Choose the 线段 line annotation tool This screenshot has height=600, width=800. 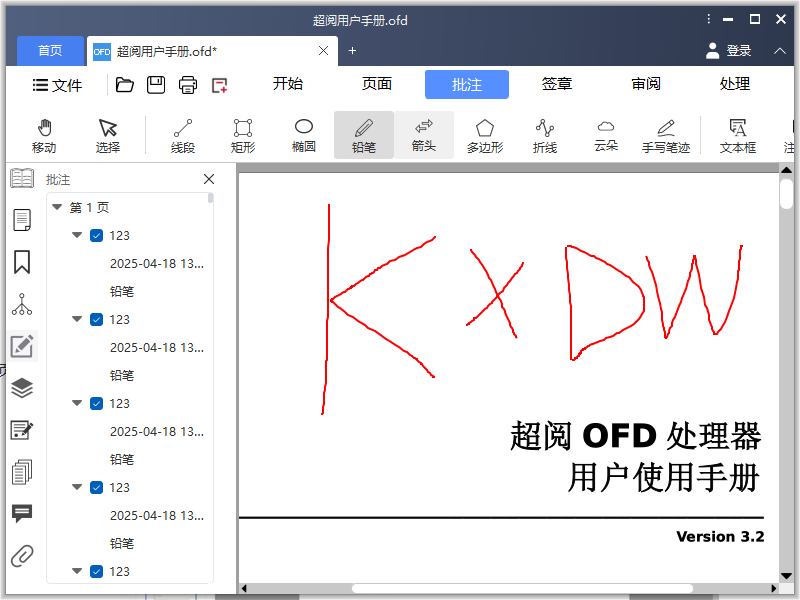183,136
